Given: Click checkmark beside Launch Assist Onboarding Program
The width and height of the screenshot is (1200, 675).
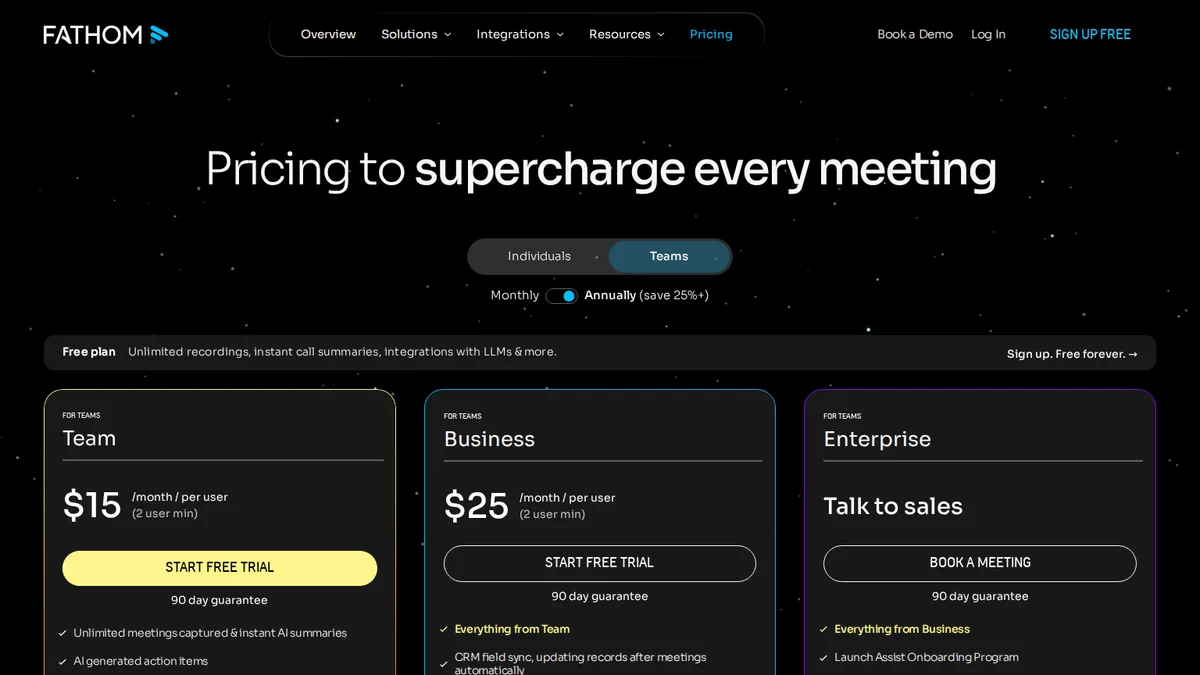Looking at the screenshot, I should [x=824, y=657].
